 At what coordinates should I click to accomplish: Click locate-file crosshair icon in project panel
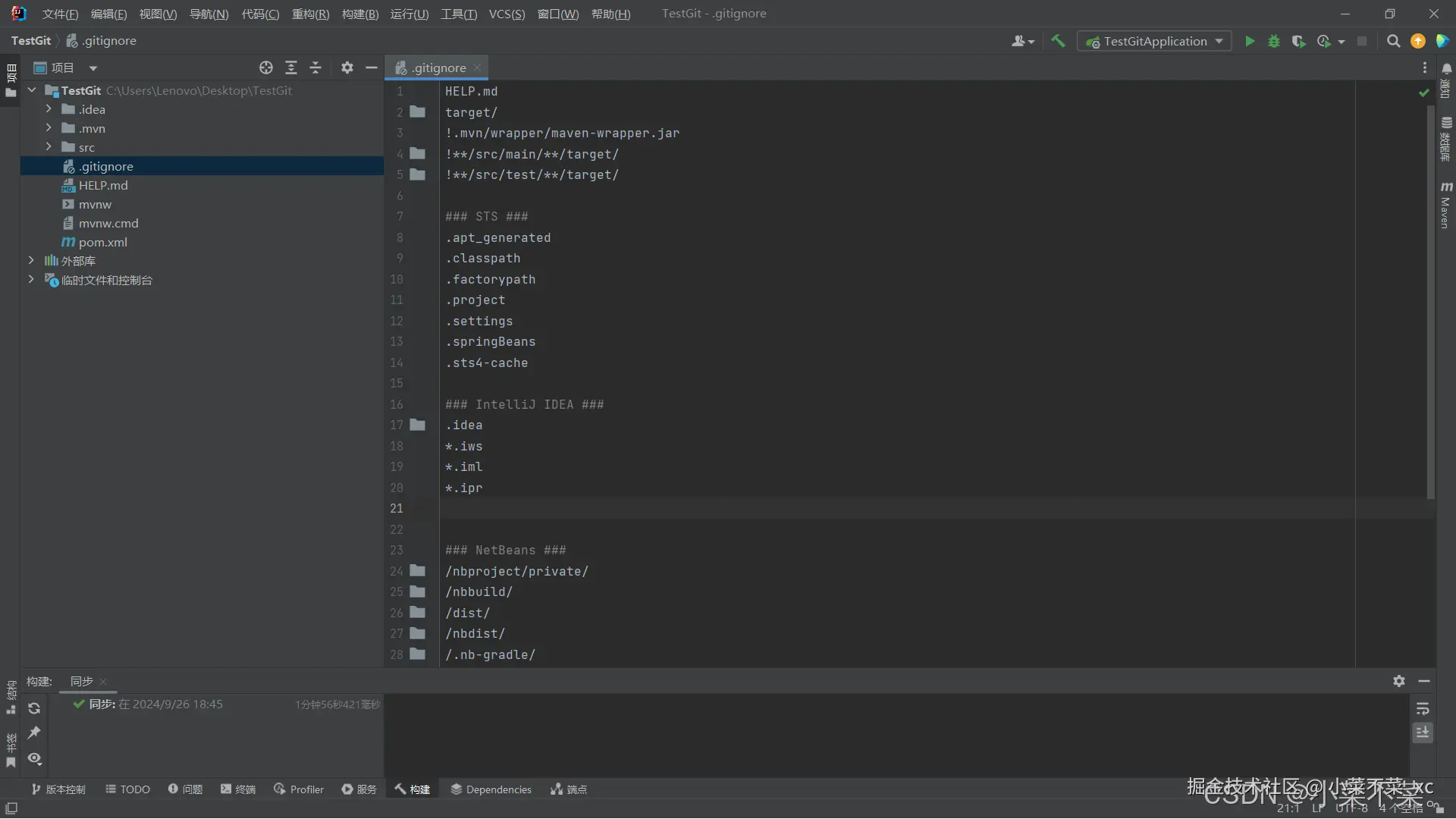pos(266,68)
